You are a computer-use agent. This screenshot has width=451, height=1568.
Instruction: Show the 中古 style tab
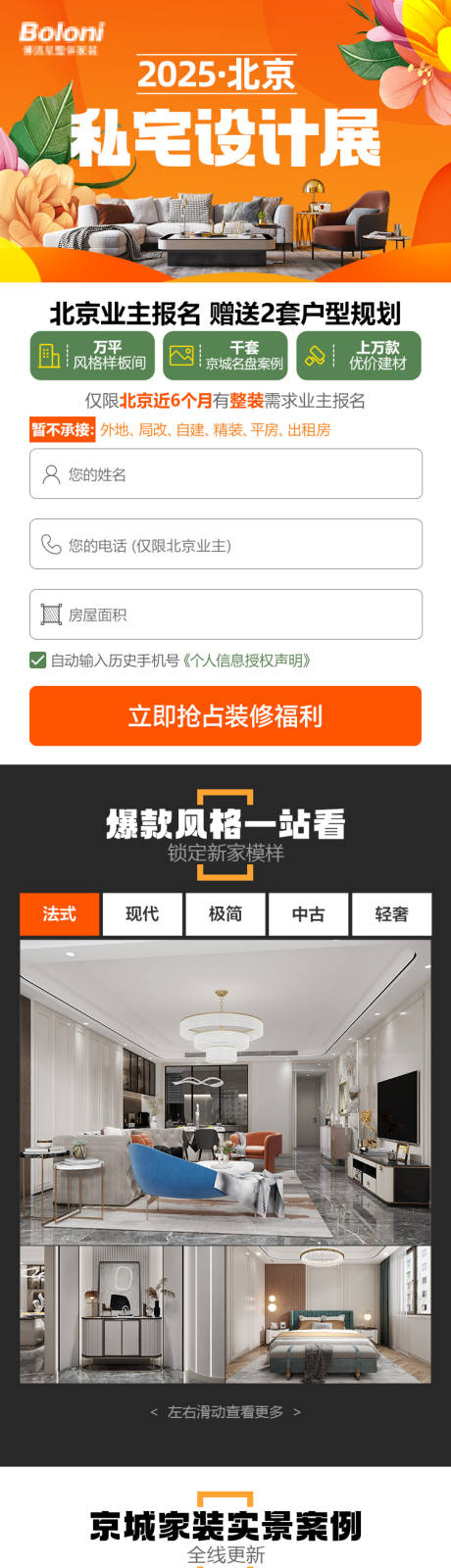pos(308,913)
